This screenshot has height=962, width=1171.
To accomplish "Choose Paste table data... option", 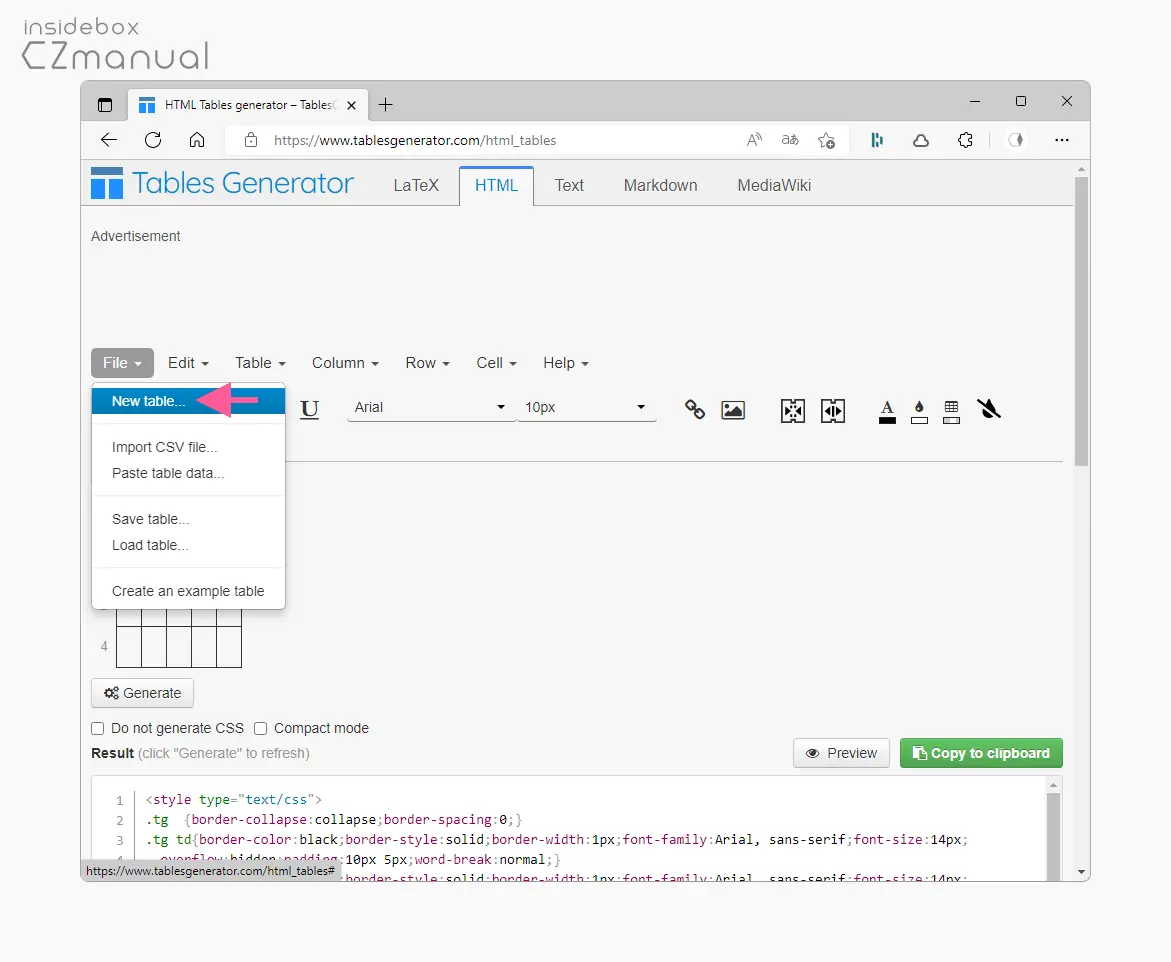I will [x=188, y=474].
